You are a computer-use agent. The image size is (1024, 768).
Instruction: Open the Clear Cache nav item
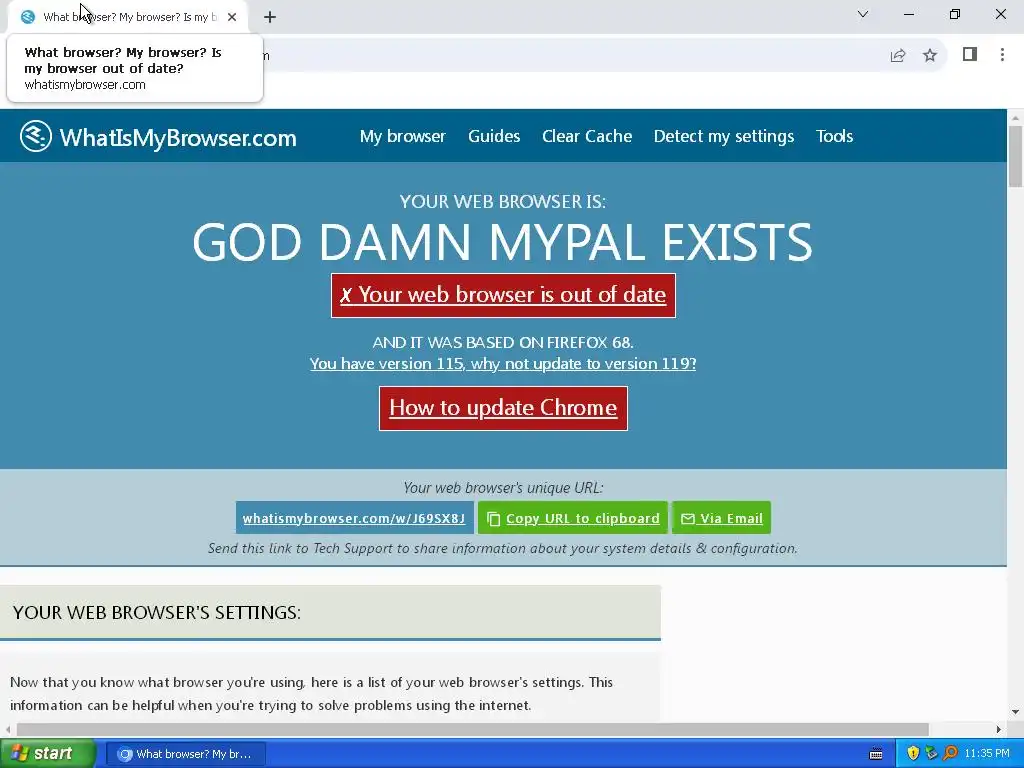pos(586,136)
